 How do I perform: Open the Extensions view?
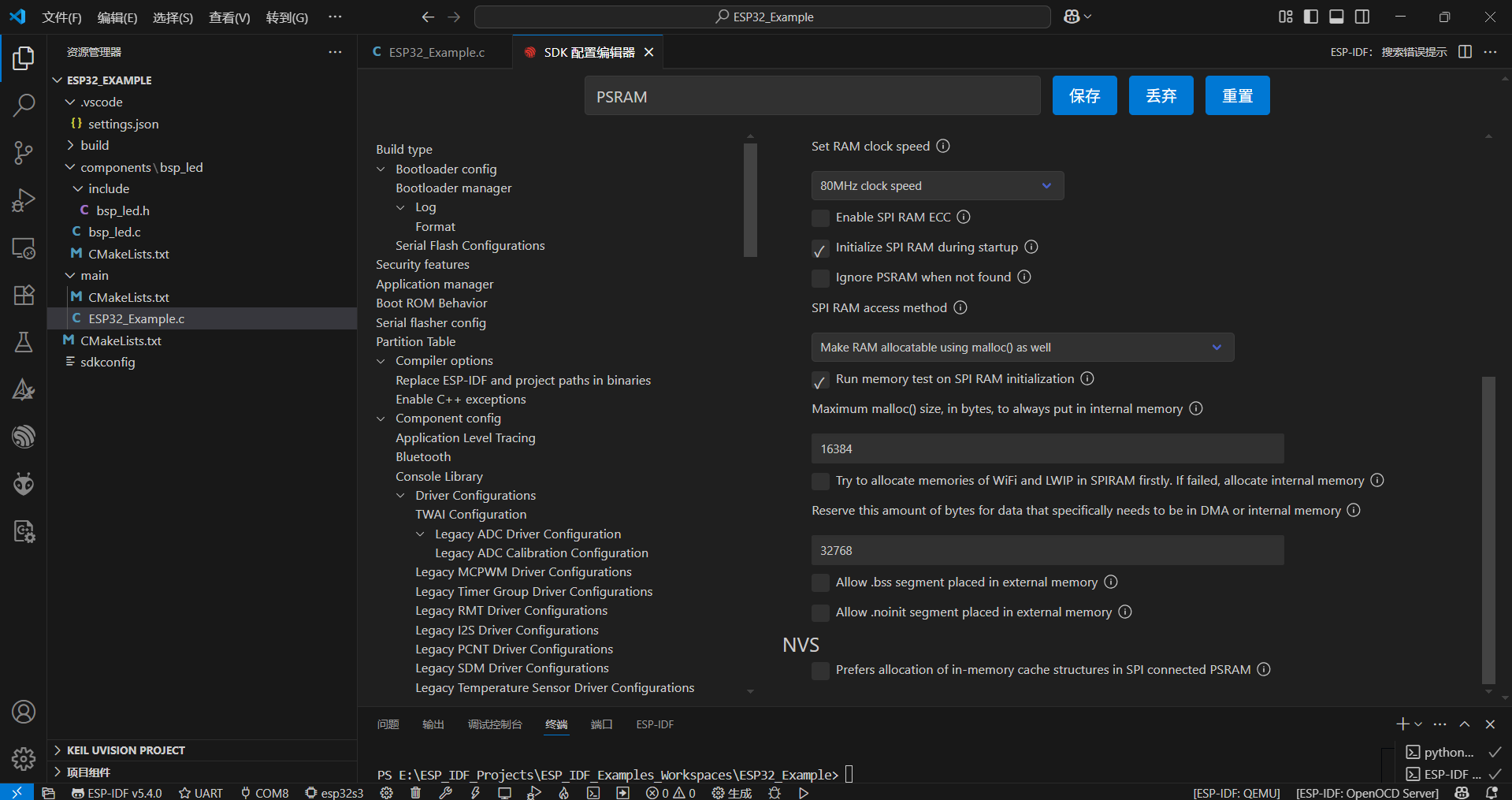pyautogui.click(x=24, y=295)
